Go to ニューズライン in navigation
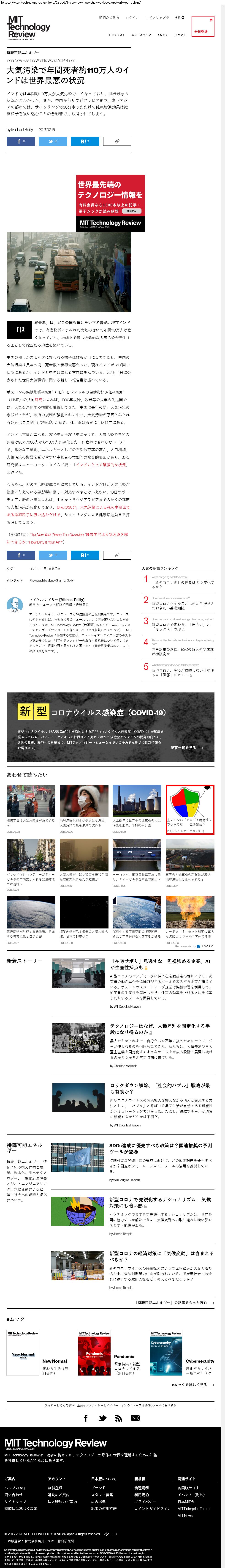Screen dimensions: 225x1568 (141, 35)
